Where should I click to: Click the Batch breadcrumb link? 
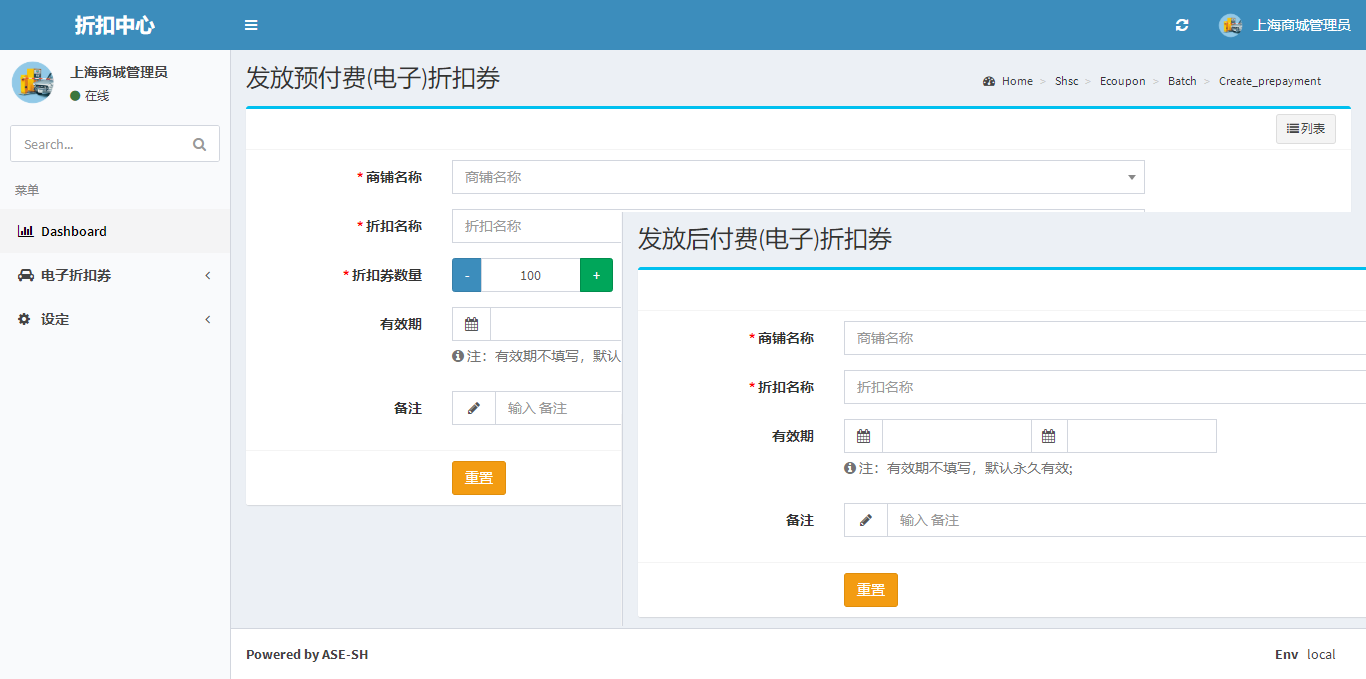[1181, 81]
